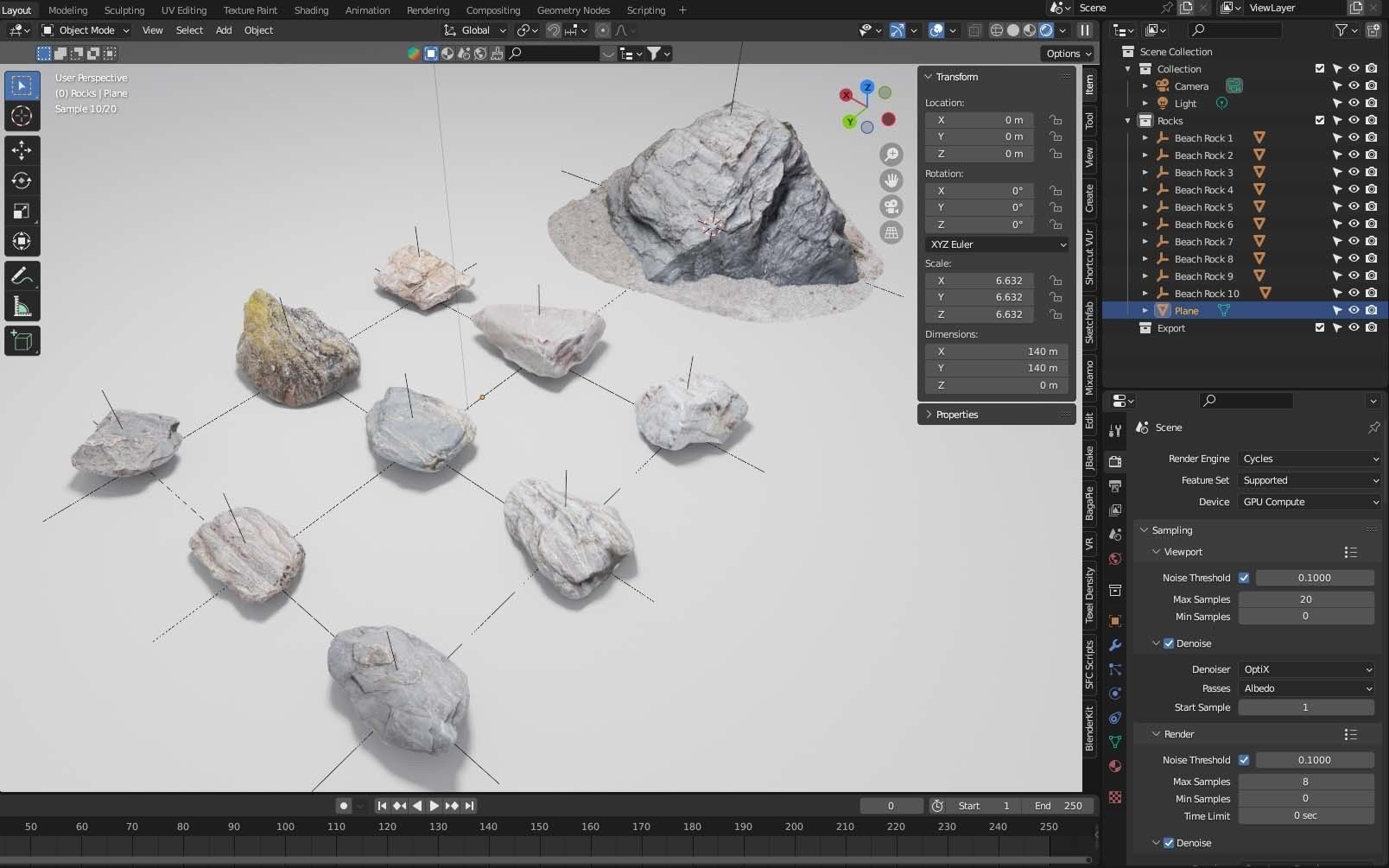Expand Beach Rock 3 in outliner
Screen dimensions: 1389x868
(x=1145, y=172)
